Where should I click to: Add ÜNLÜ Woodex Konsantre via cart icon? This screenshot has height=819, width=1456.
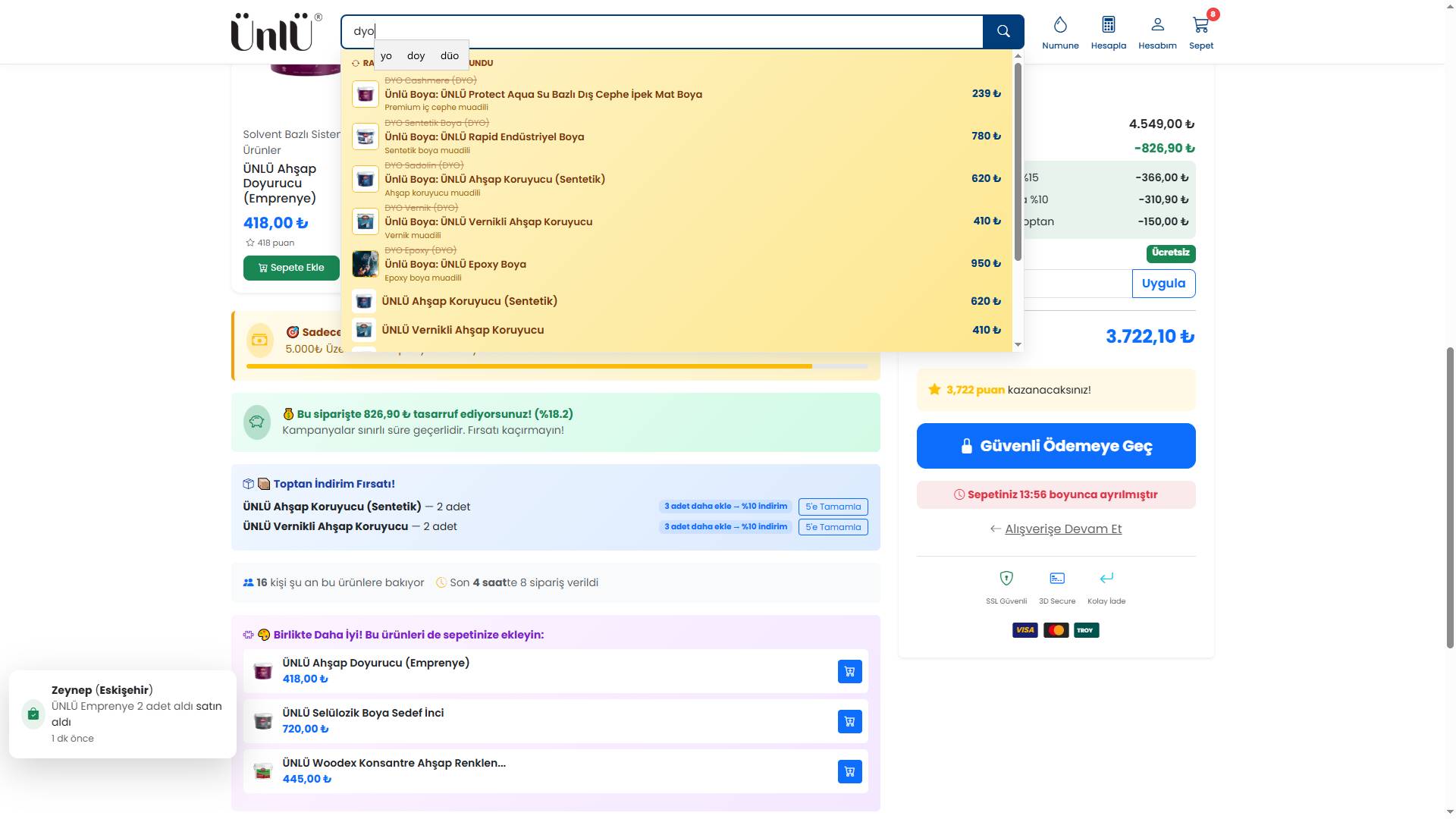pos(849,771)
